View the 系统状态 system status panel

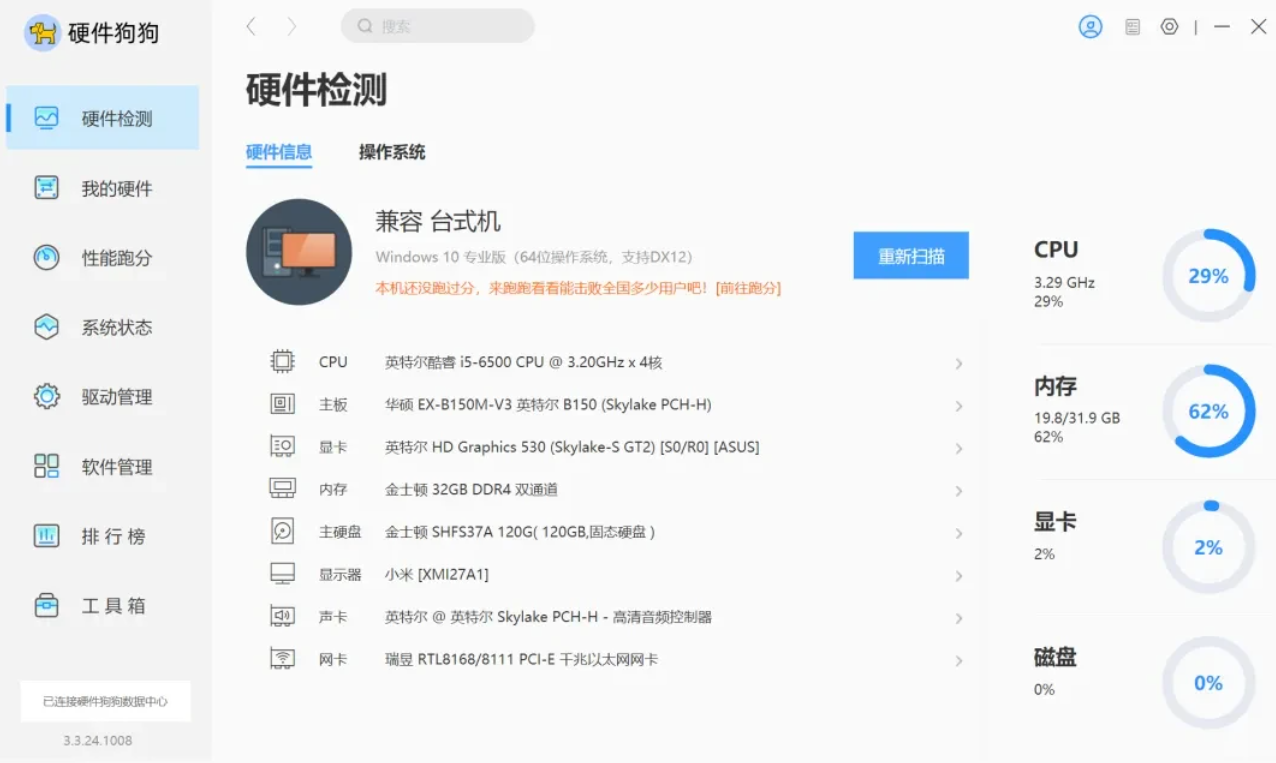100,327
